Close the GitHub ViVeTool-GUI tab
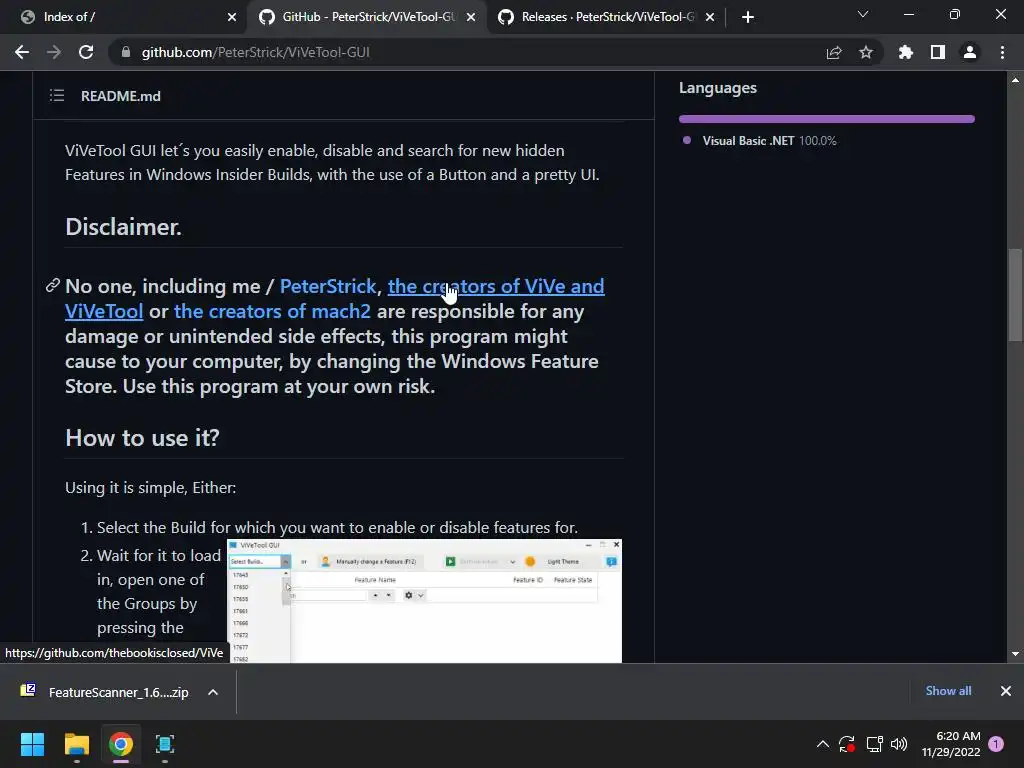The image size is (1024, 768). pos(471,17)
